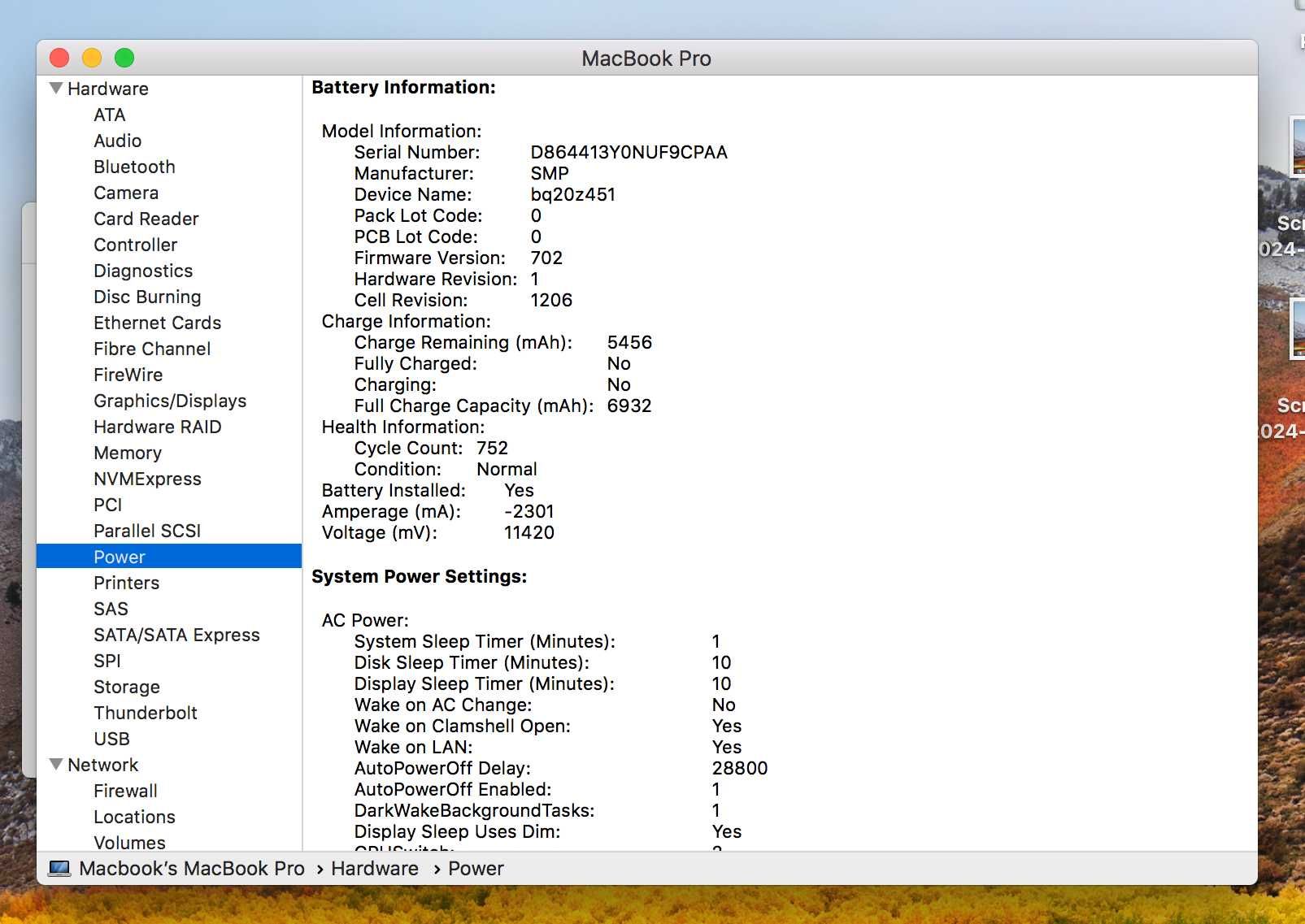Viewport: 1305px width, 924px height.
Task: Open USB device tree
Action: (111, 739)
